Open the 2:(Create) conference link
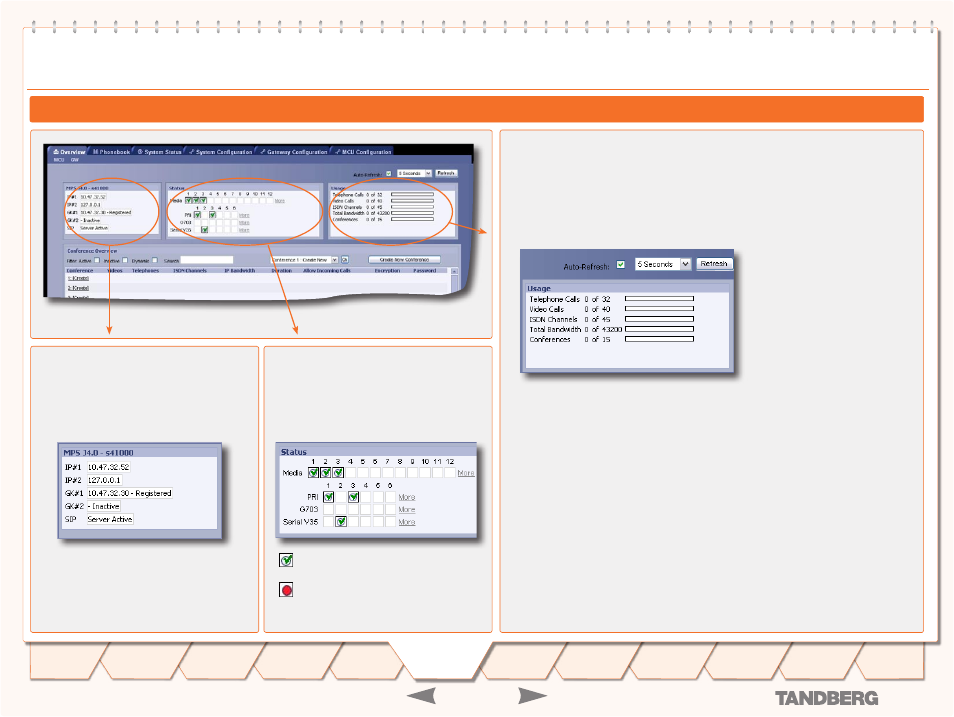 [x=78, y=288]
